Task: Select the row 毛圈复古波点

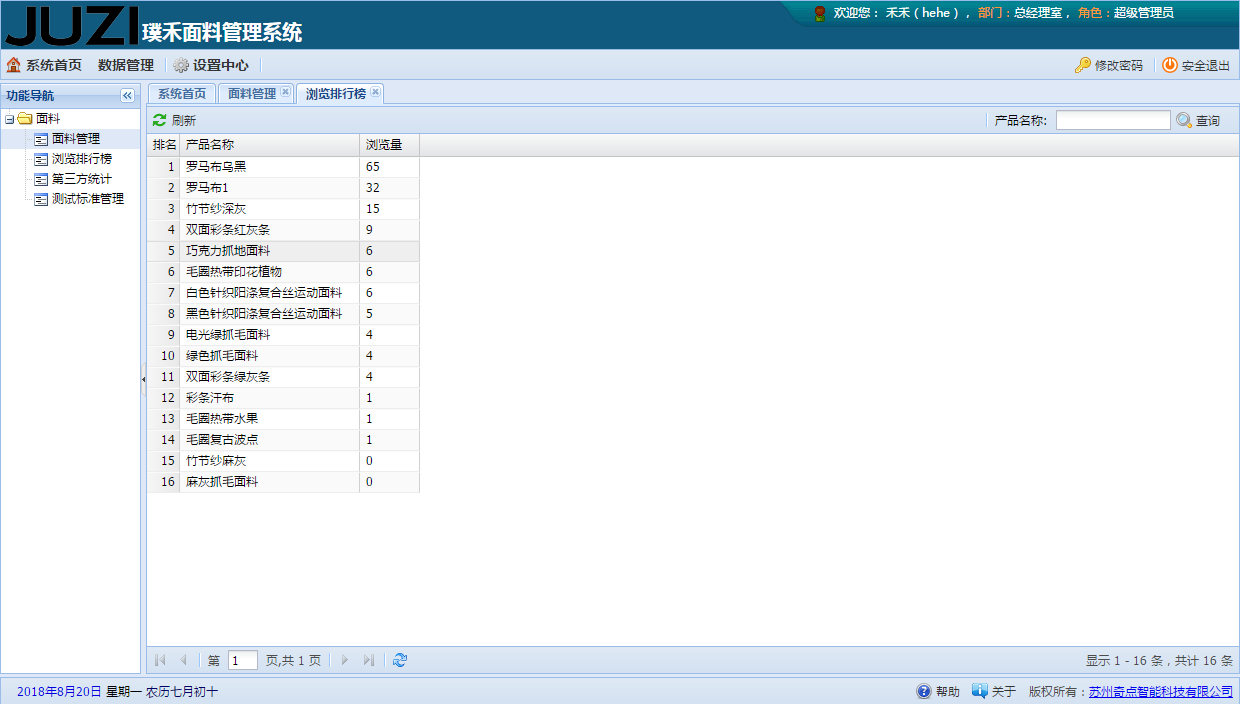Action: pos(283,440)
